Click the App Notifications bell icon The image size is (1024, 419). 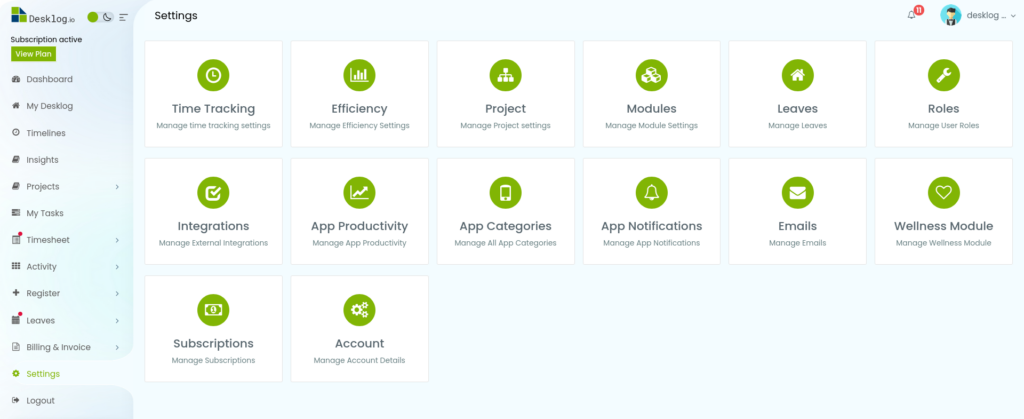[x=651, y=193]
